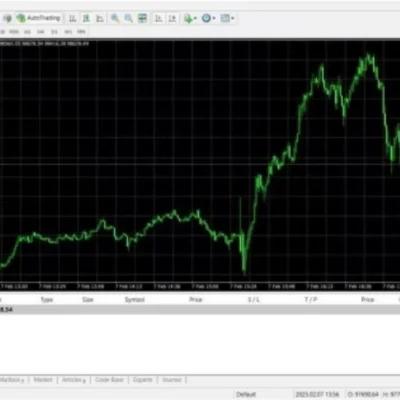Switch chart to candlesticks mode
400x400 pixels.
click(x=86, y=18)
